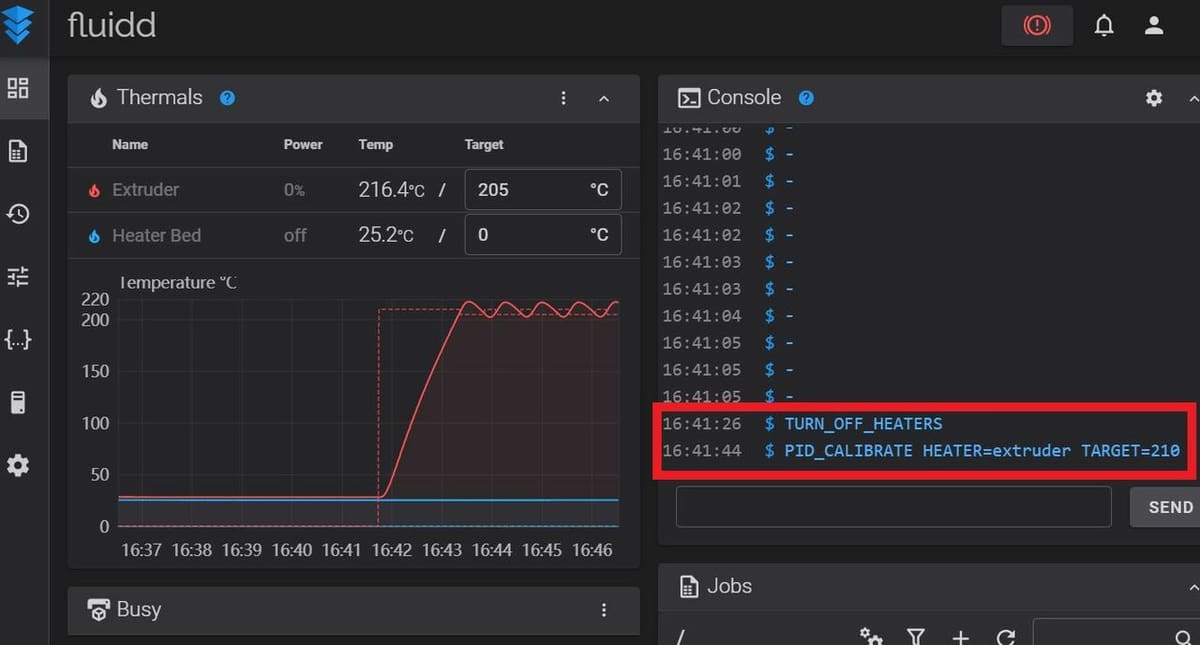The image size is (1200, 645).
Task: Open the Thermals three-dot menu
Action: tap(564, 98)
